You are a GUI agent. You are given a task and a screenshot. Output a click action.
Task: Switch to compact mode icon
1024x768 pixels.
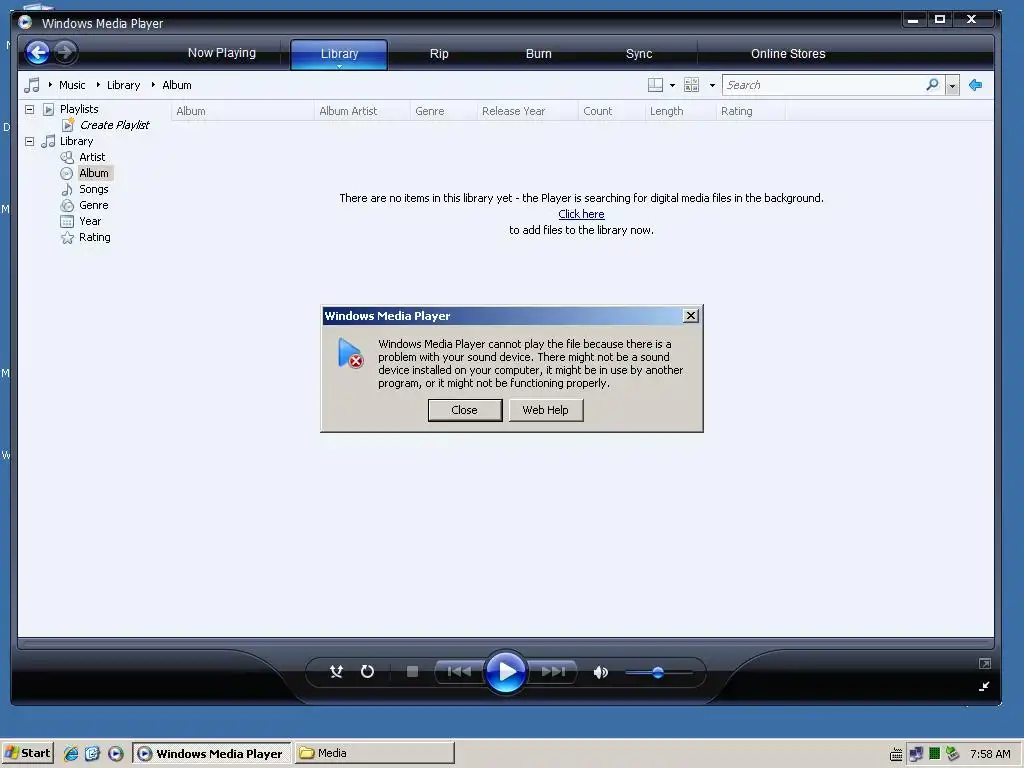(984, 686)
